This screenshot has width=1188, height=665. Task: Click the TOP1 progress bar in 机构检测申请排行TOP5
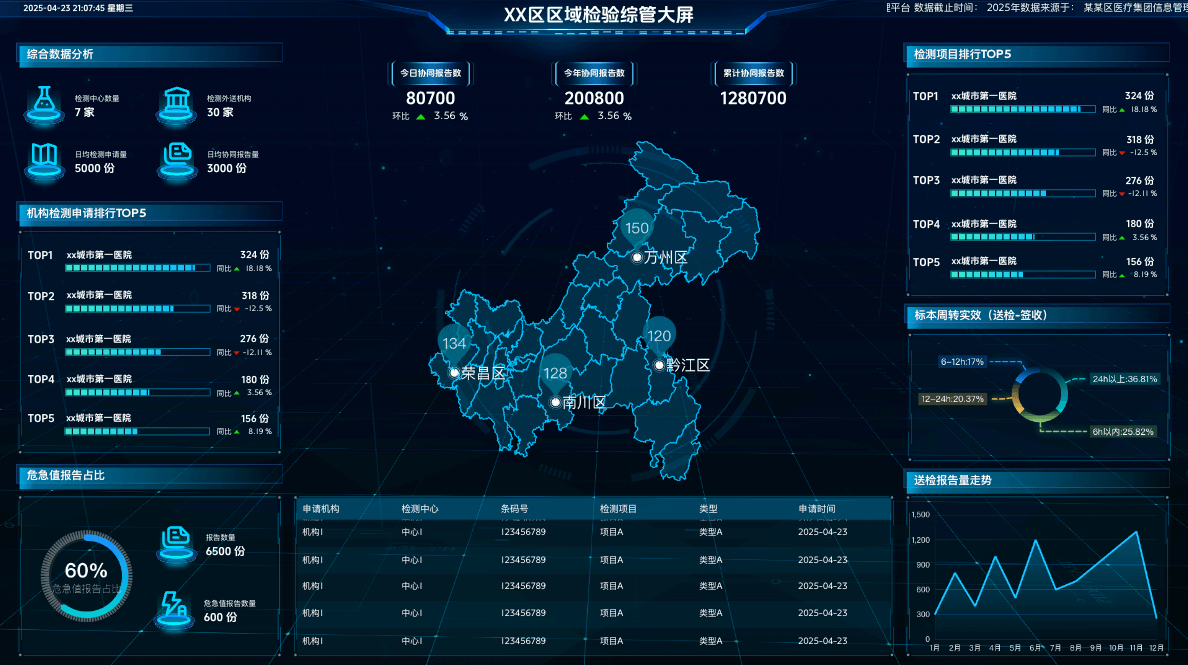click(x=137, y=268)
